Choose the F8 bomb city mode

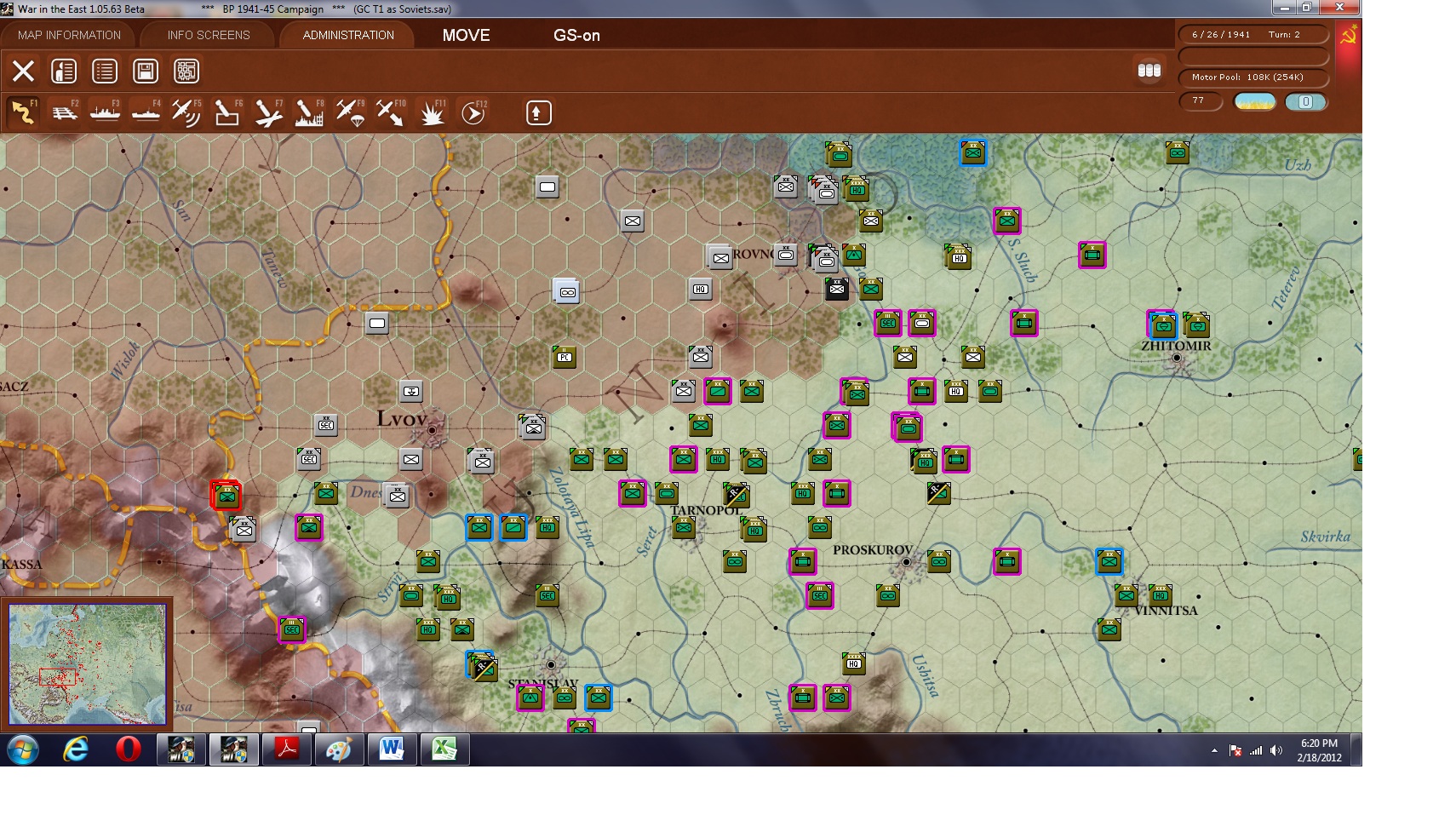pyautogui.click(x=309, y=112)
